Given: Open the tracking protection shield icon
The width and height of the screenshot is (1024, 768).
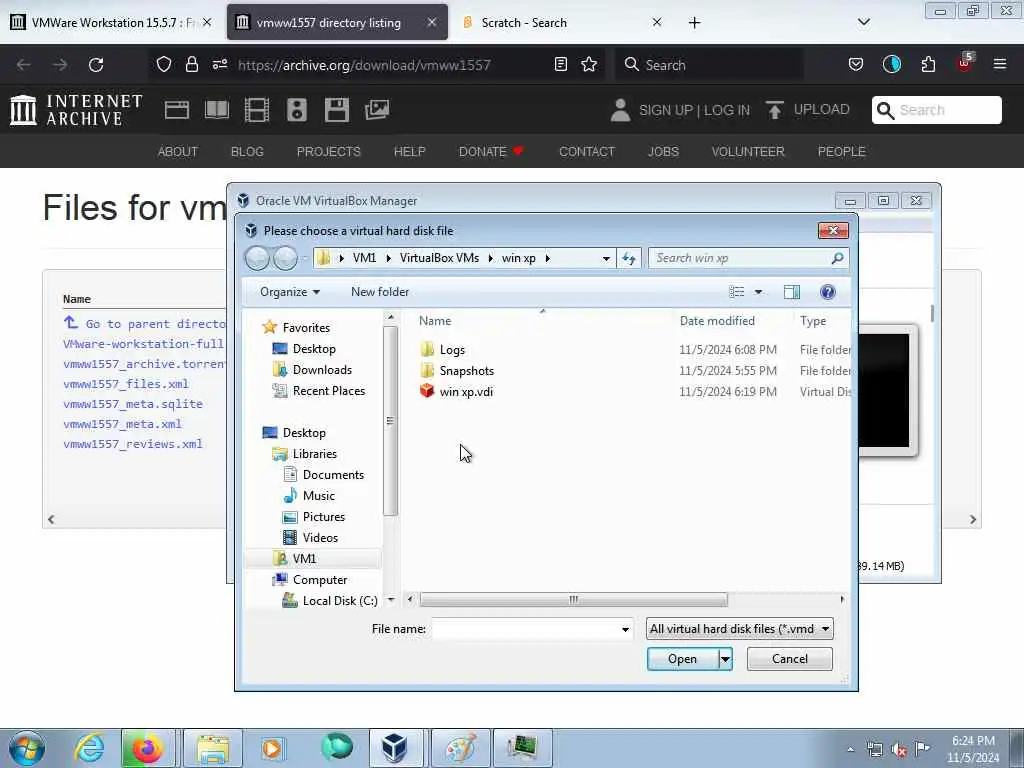Looking at the screenshot, I should [163, 65].
